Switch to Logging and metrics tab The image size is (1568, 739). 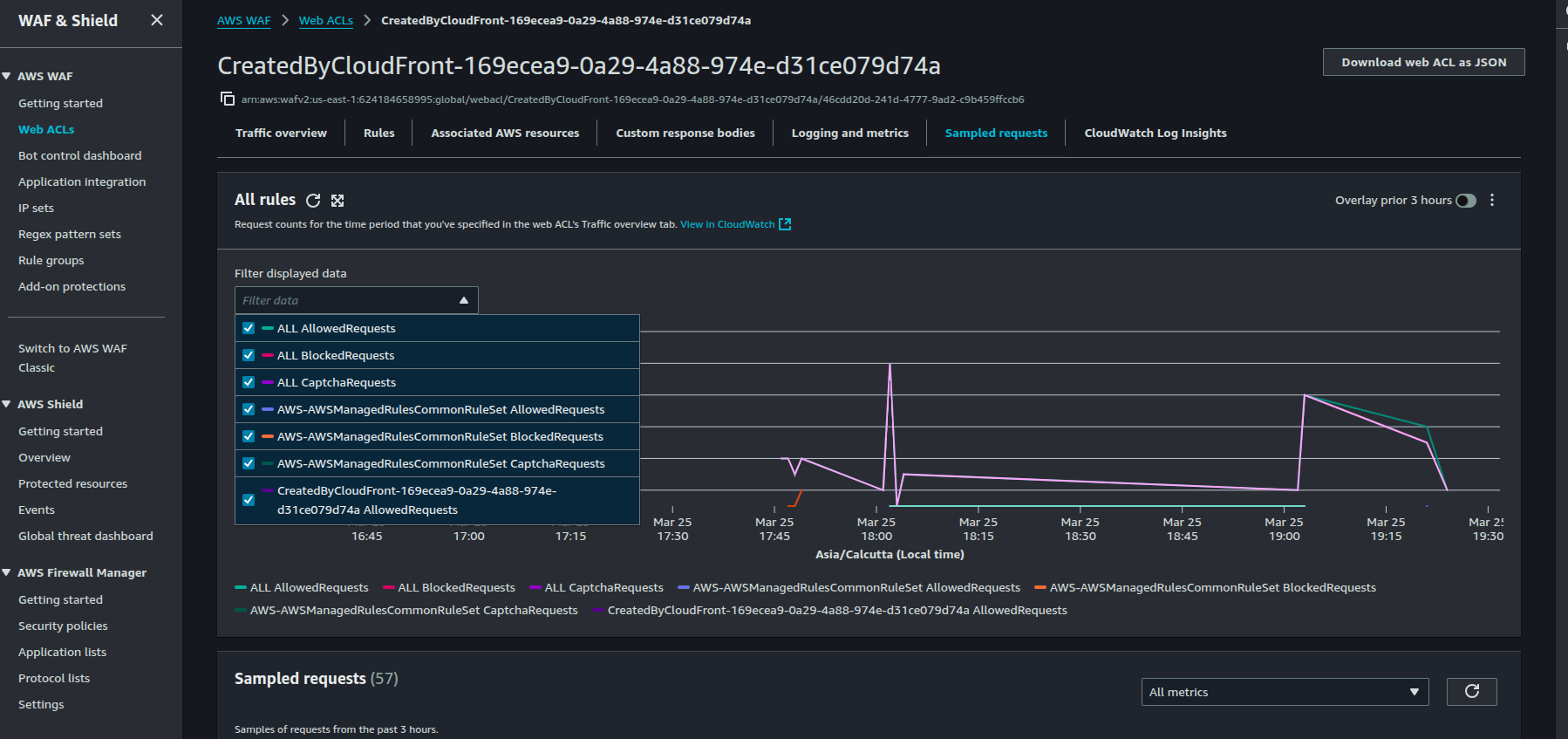point(849,133)
